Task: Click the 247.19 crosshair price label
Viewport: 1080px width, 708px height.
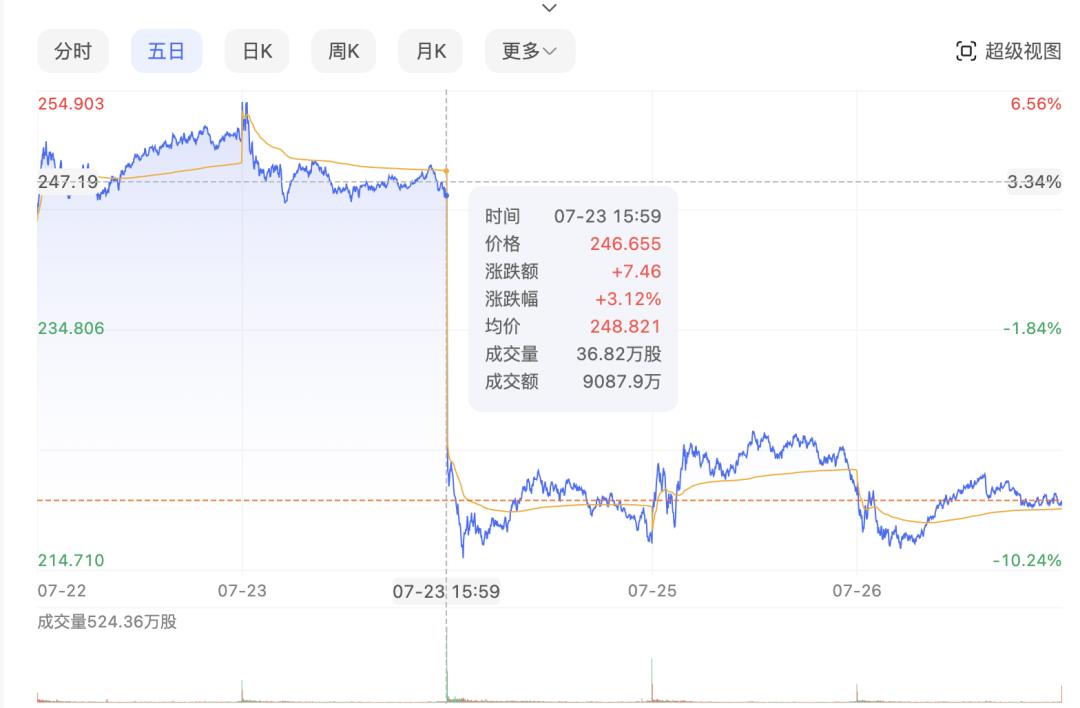Action: [67, 181]
